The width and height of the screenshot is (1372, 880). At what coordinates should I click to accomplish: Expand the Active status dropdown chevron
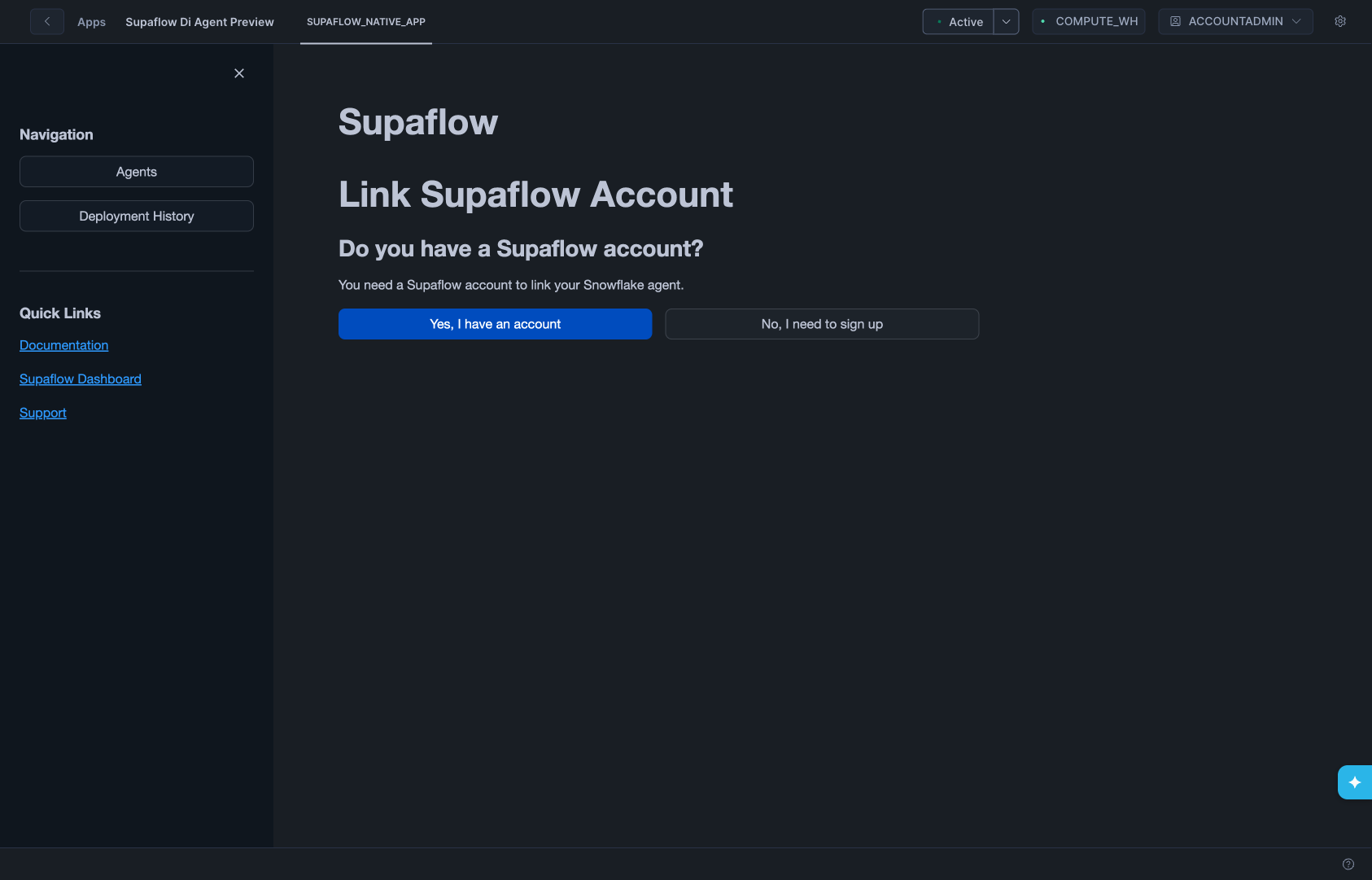1006,22
